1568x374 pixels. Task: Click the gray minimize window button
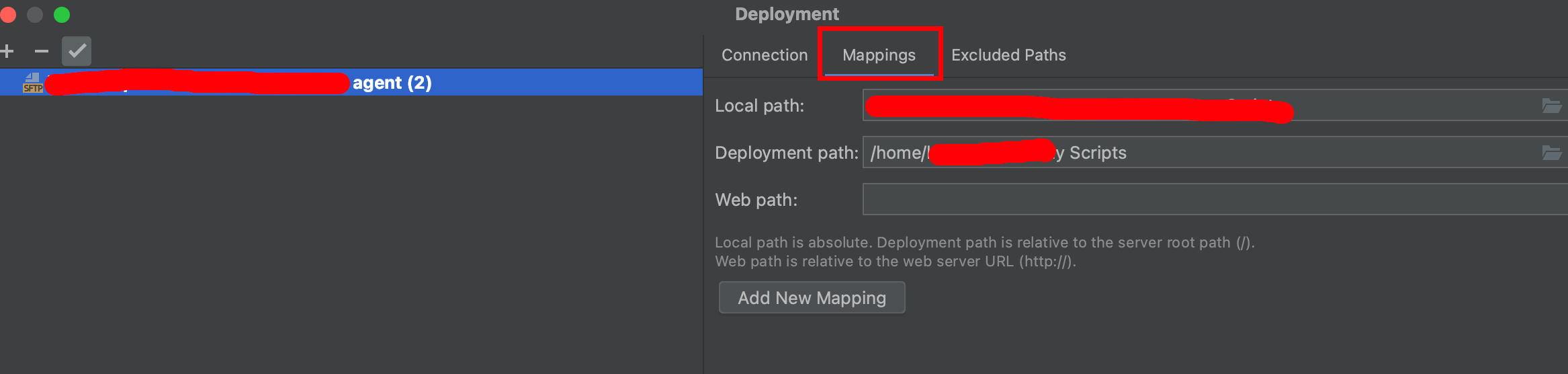[35, 15]
